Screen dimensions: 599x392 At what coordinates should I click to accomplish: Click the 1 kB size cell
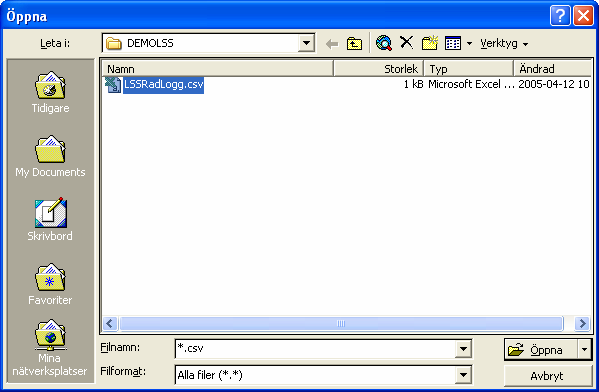point(413,84)
